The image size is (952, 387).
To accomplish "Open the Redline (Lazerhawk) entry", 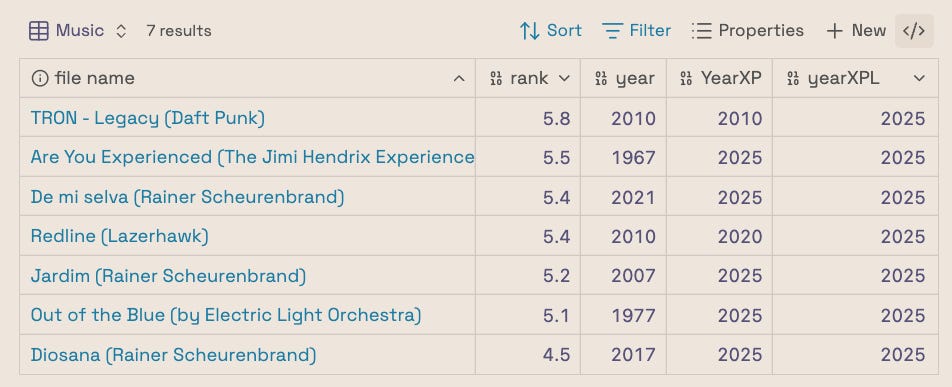I will pos(120,236).
